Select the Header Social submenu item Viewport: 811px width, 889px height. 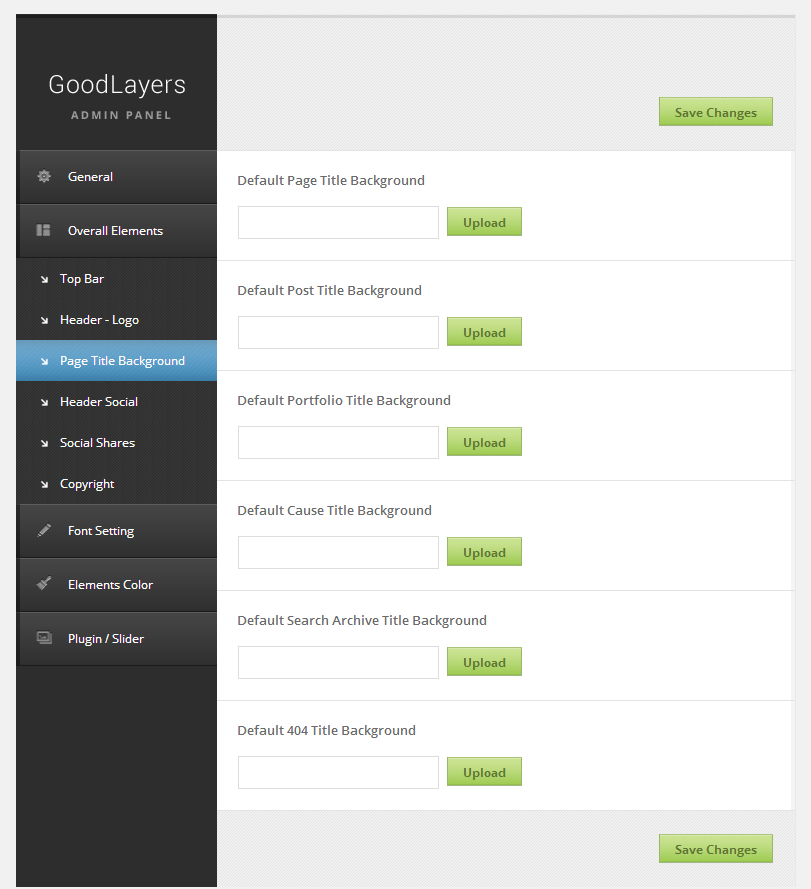pos(99,402)
